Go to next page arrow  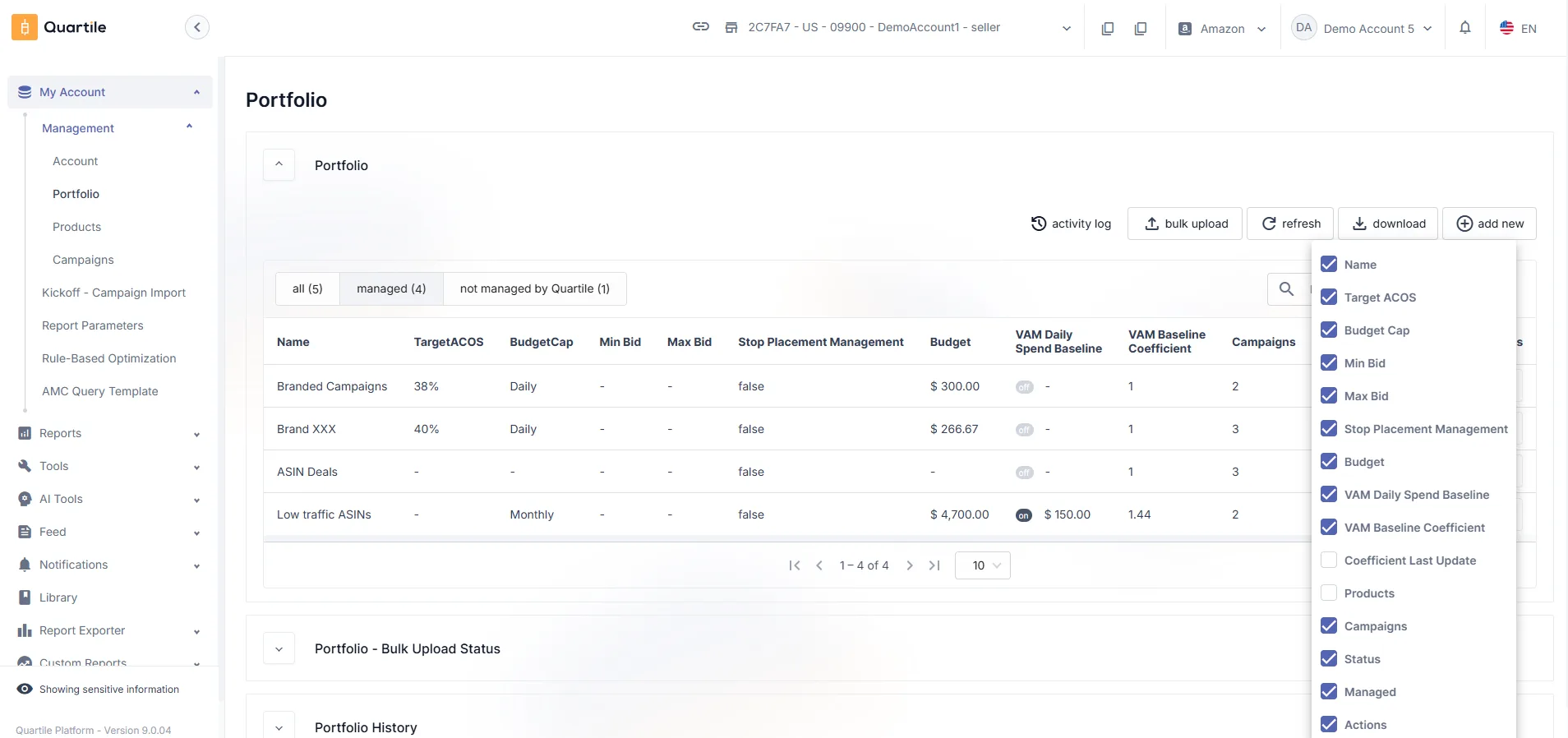pyautogui.click(x=910, y=565)
